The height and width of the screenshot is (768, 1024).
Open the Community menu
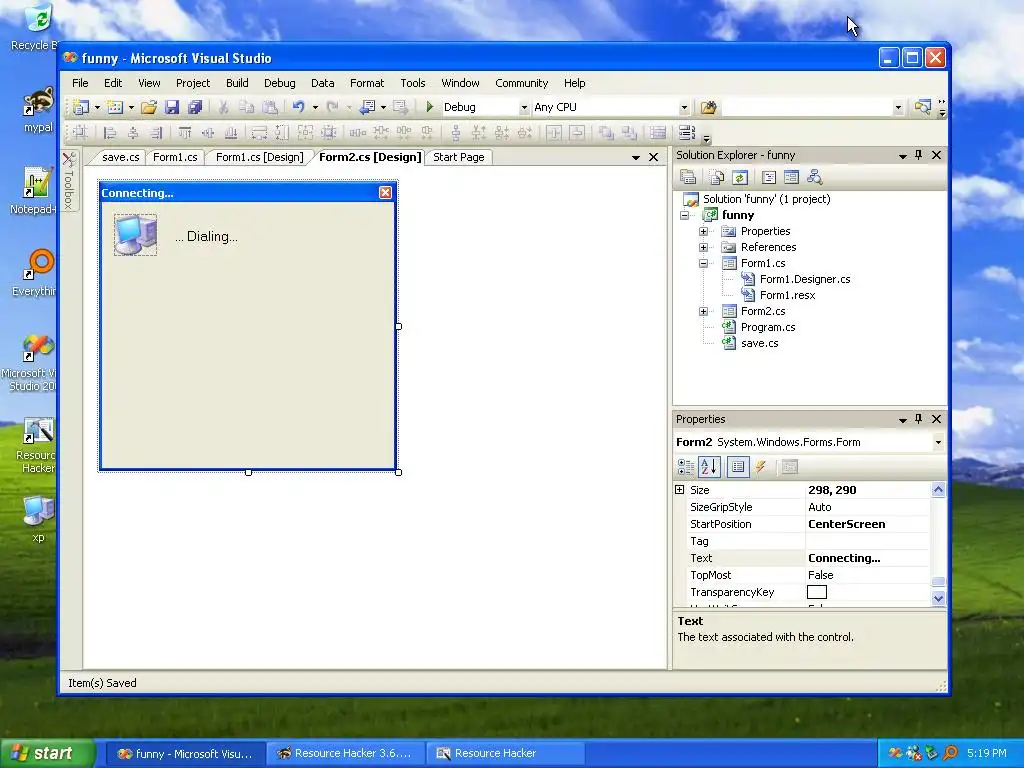click(521, 83)
